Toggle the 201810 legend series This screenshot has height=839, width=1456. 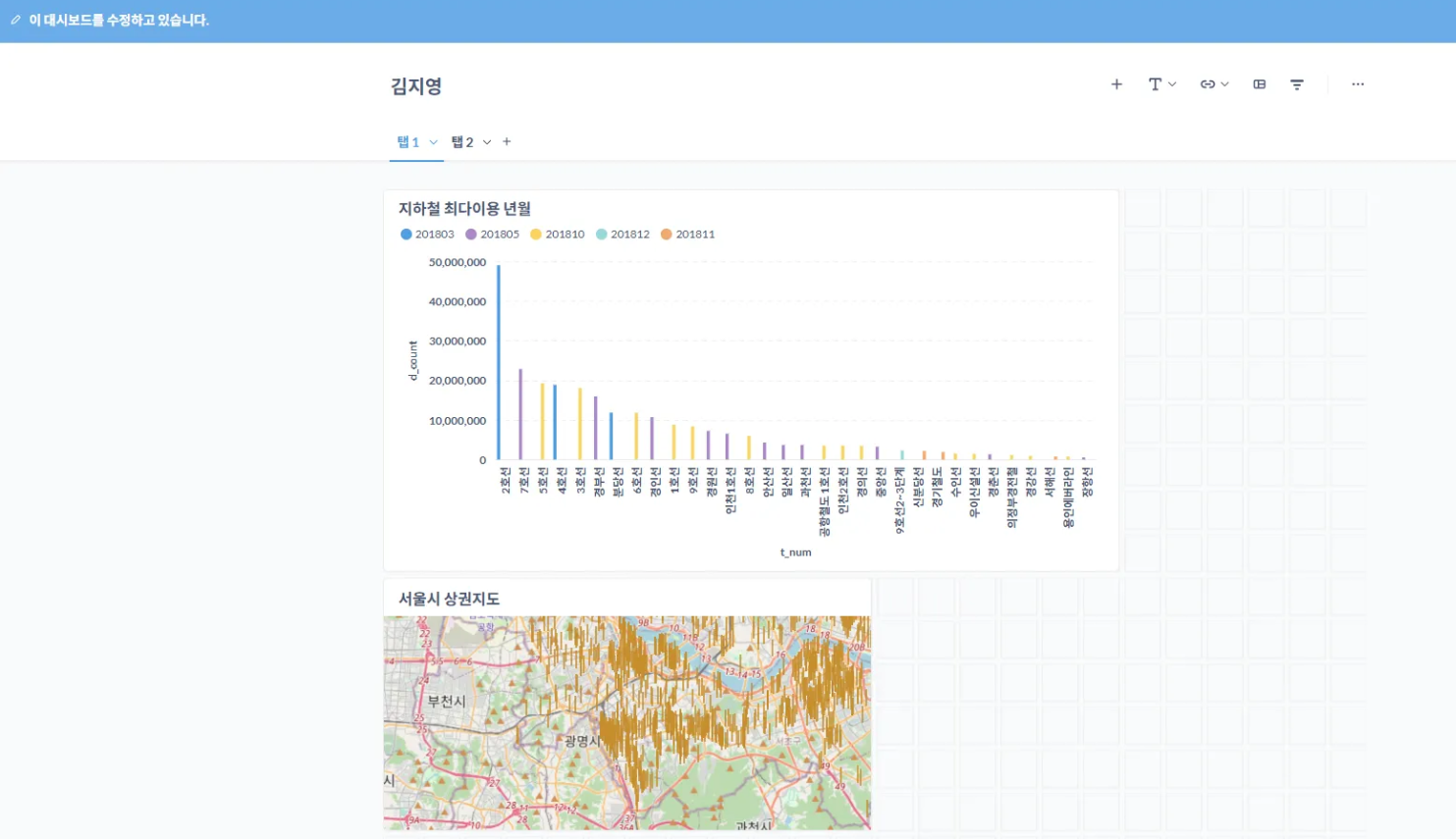(557, 235)
